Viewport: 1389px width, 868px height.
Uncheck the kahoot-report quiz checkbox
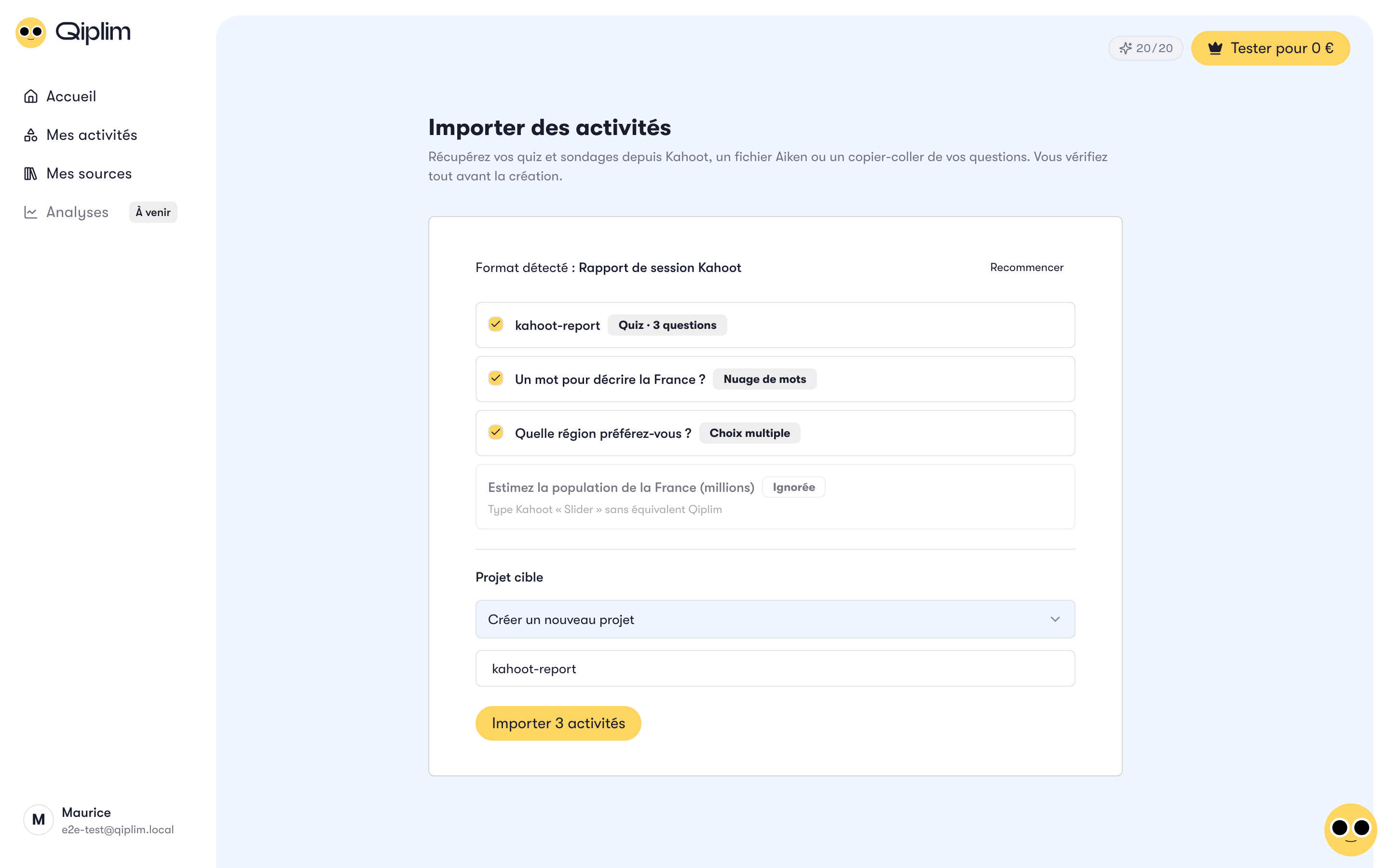point(496,325)
